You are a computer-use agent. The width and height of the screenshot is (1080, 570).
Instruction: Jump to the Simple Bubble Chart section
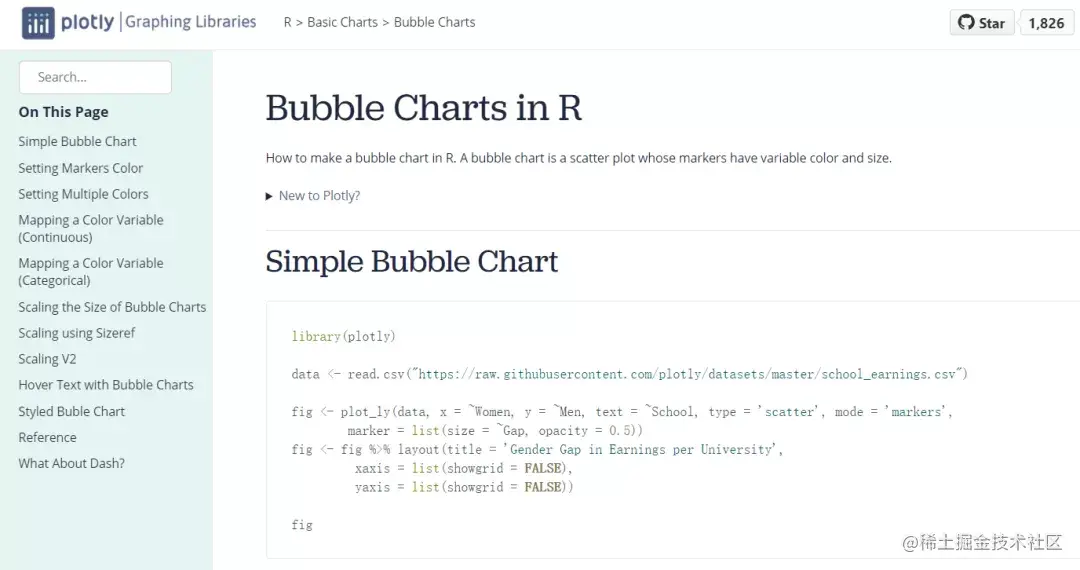coord(77,141)
